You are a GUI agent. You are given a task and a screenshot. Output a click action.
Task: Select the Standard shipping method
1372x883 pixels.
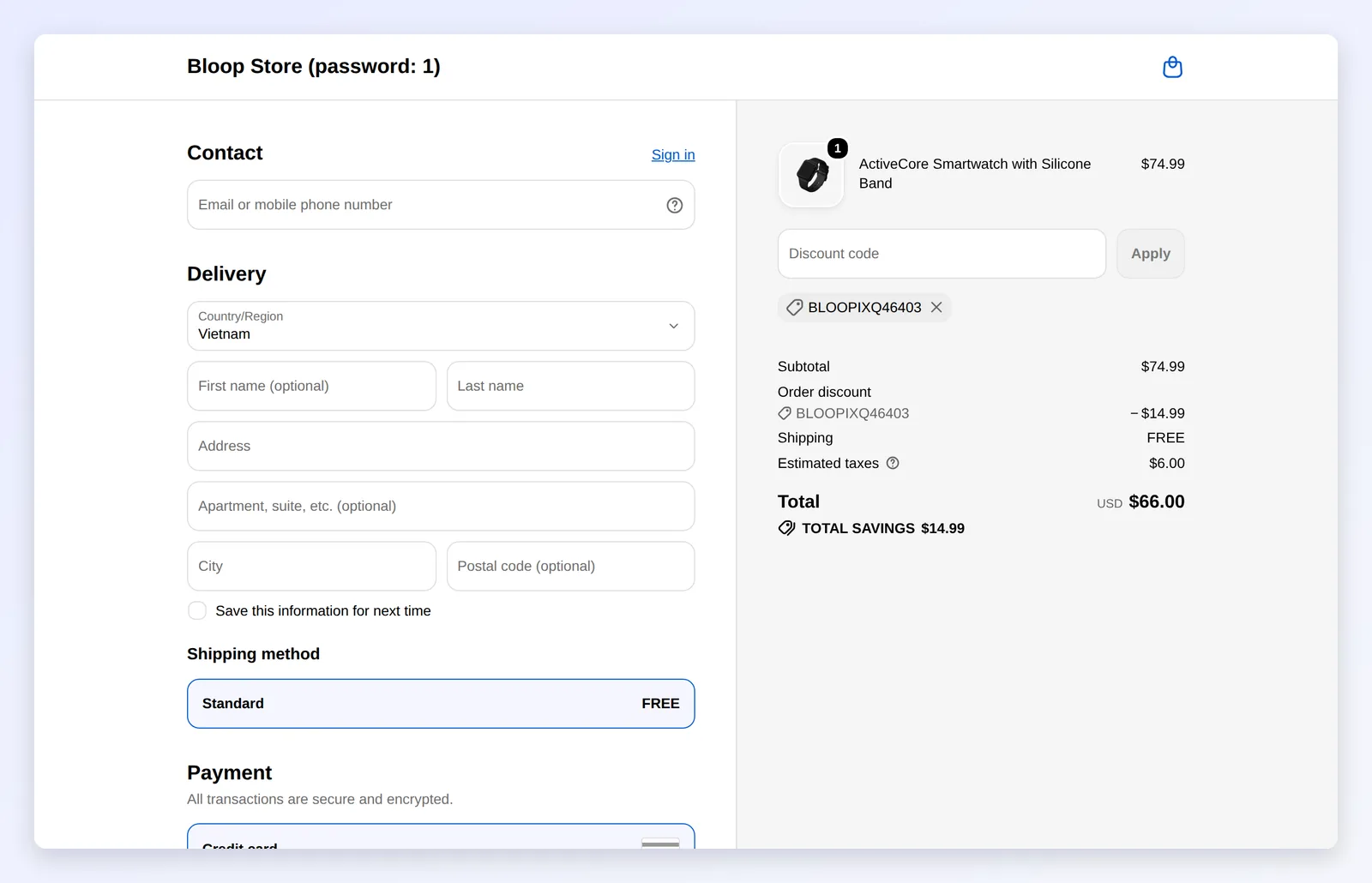441,704
